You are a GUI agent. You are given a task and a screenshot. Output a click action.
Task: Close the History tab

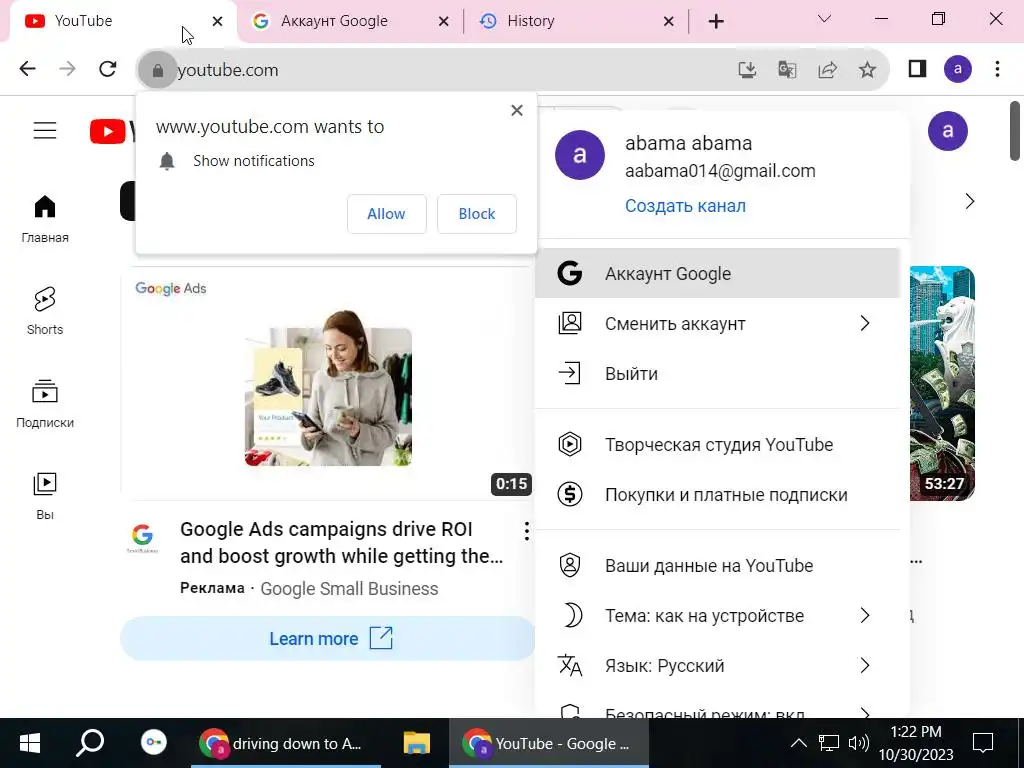(668, 22)
